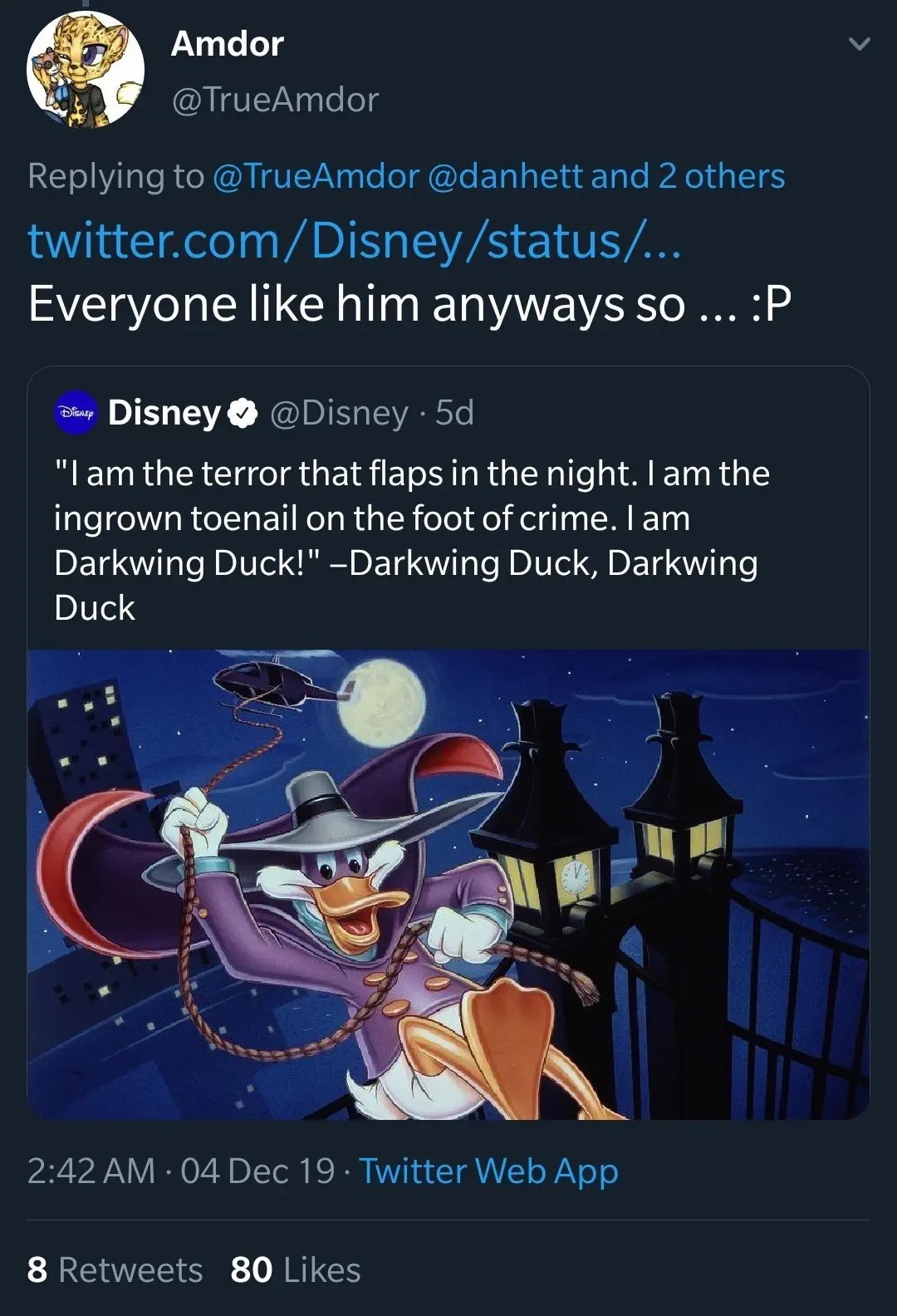This screenshot has width=897, height=1316.
Task: Click @TrueAmdor in the Replying to line
Action: point(316,176)
